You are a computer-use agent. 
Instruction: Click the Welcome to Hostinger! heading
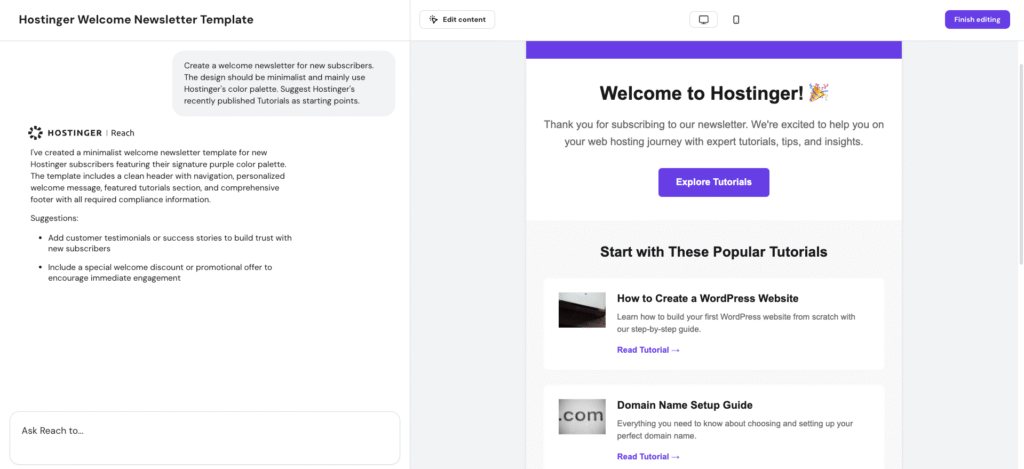tap(701, 93)
